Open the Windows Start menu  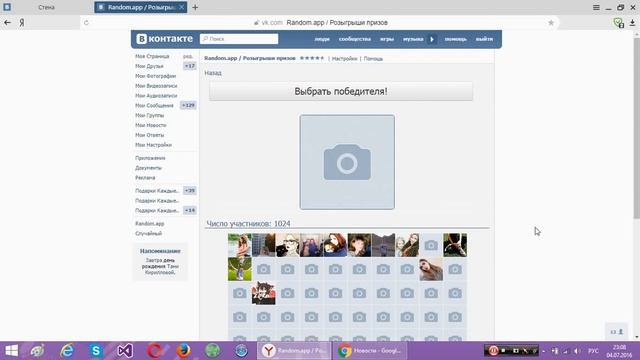click(11, 351)
